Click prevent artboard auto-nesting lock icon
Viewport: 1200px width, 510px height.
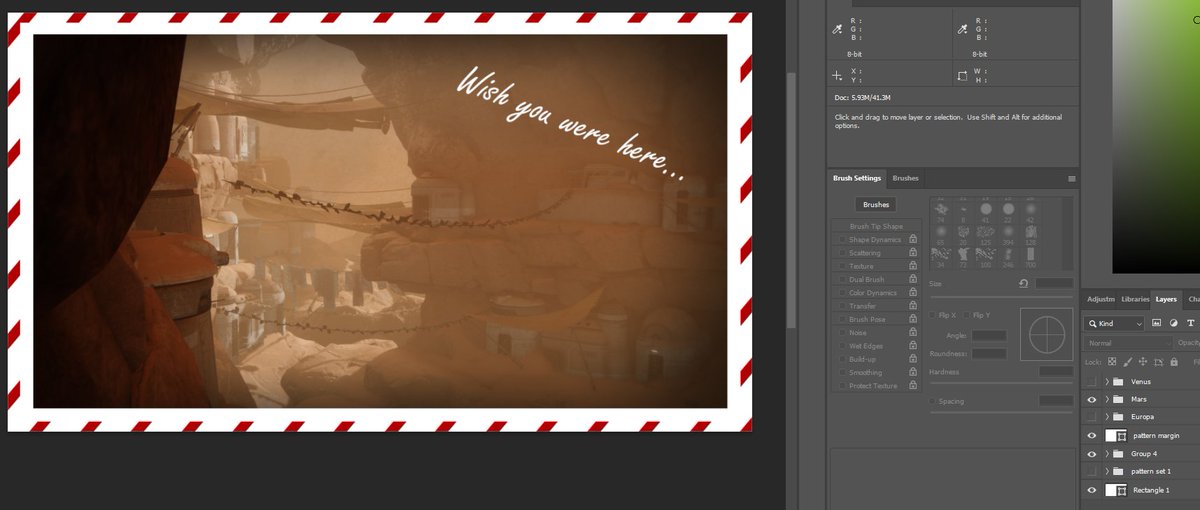pos(1157,362)
